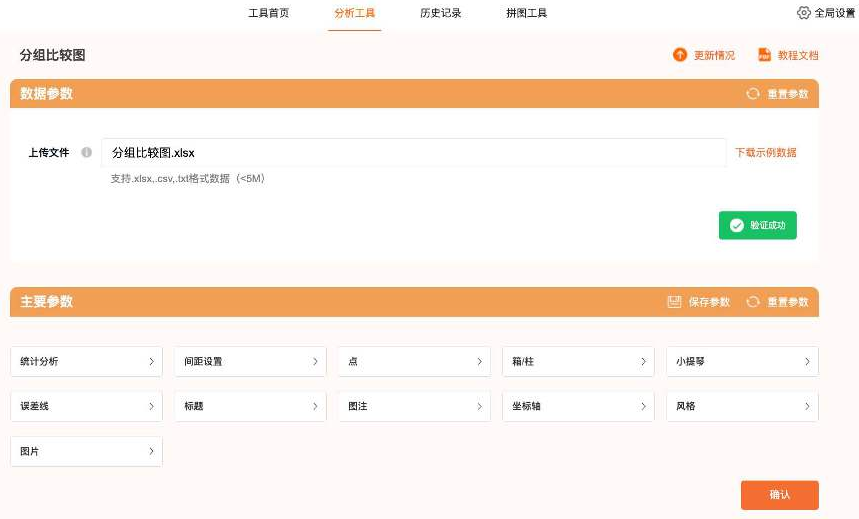The width and height of the screenshot is (859, 519).
Task: Click the 更新情况 upload arrow icon
Action: point(680,55)
